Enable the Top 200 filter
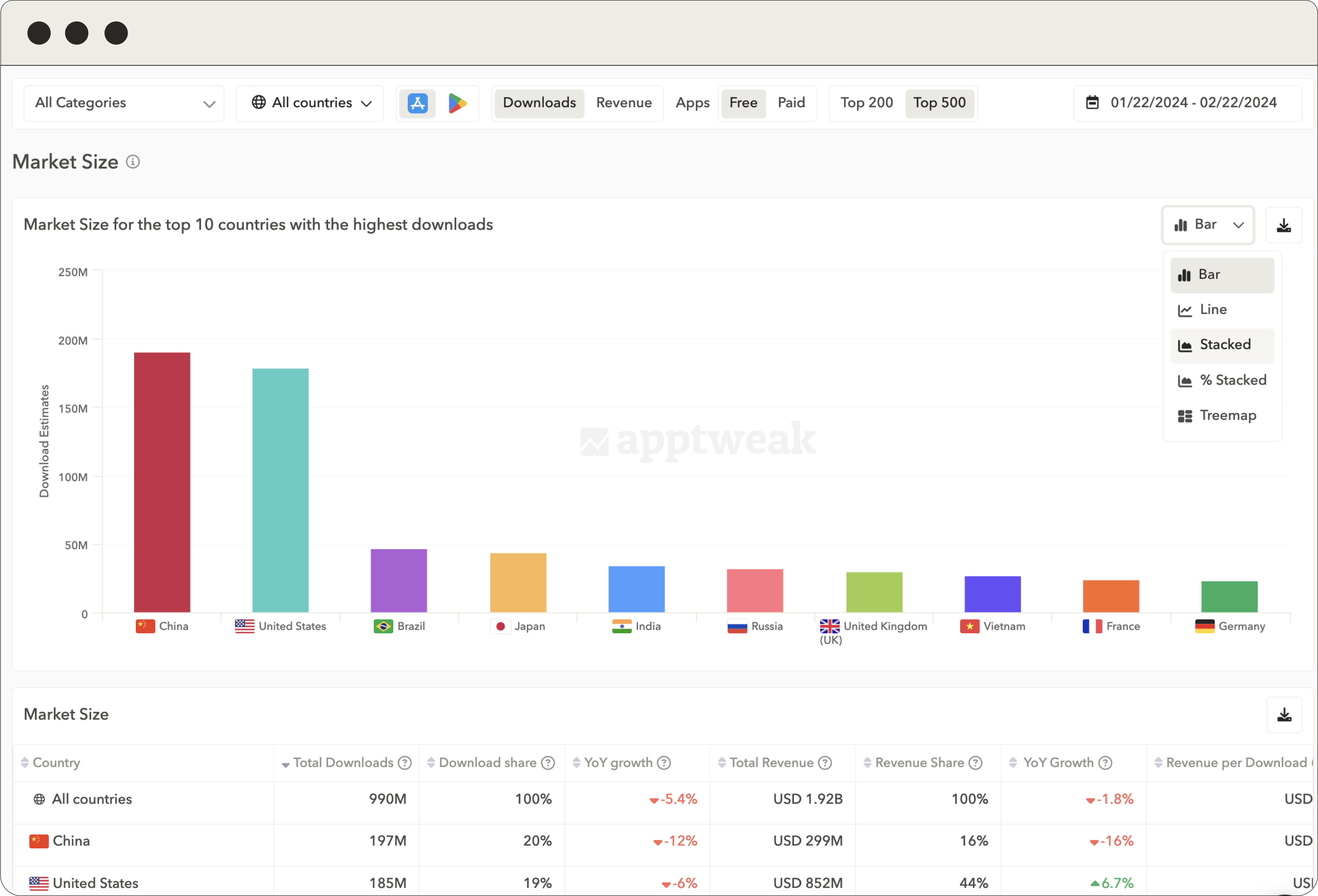Viewport: 1318px width, 896px height. click(x=866, y=103)
